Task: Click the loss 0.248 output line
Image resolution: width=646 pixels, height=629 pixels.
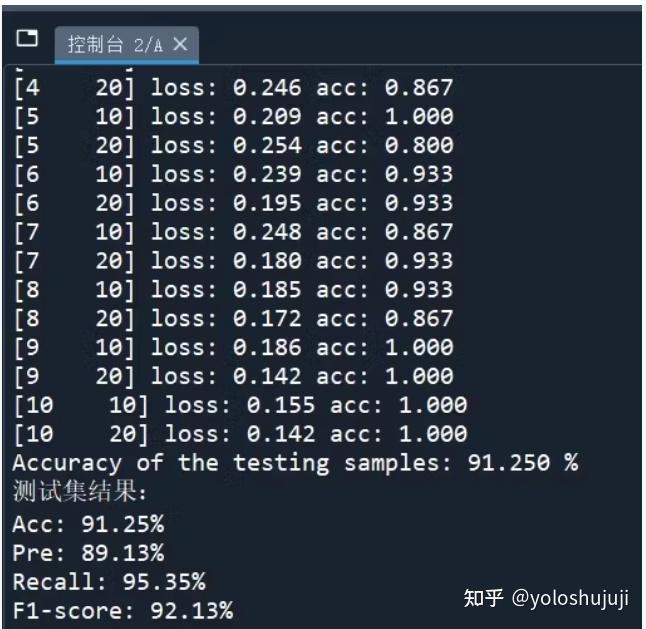Action: [233, 233]
